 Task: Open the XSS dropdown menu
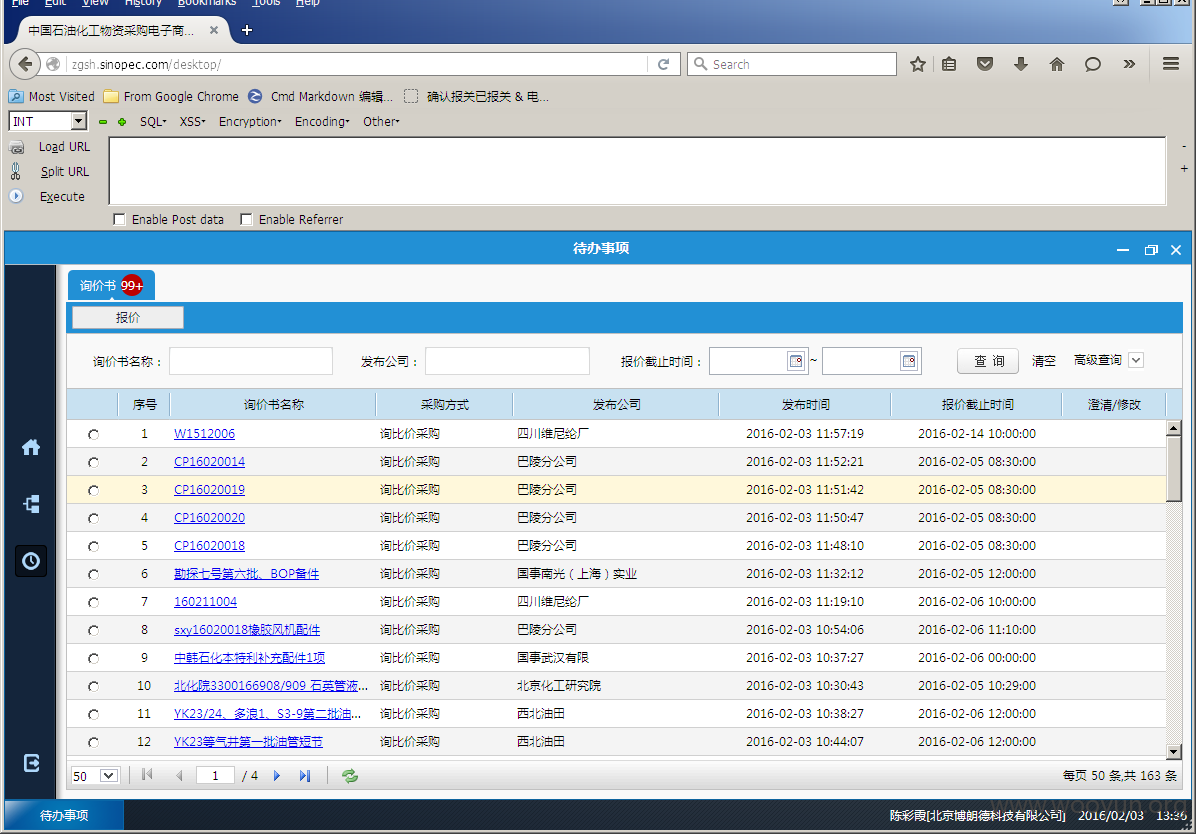(192, 121)
